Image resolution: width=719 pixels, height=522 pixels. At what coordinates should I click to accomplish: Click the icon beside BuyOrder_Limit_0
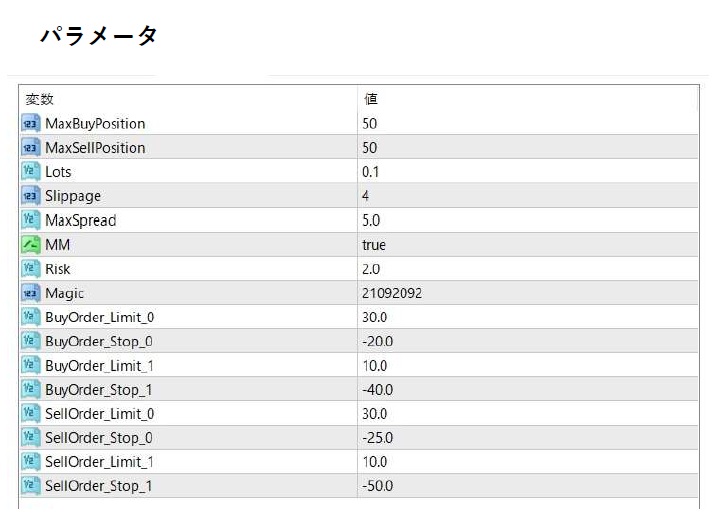30,317
